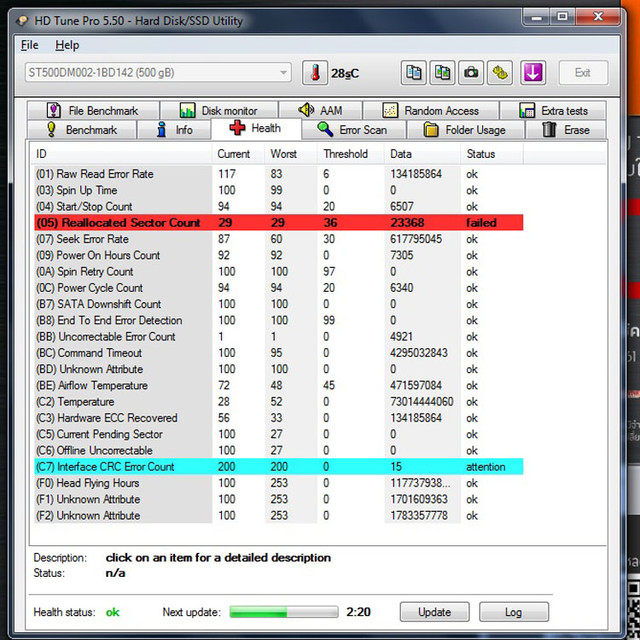
Task: Minimize the HD Tune Pro window
Action: click(537, 17)
